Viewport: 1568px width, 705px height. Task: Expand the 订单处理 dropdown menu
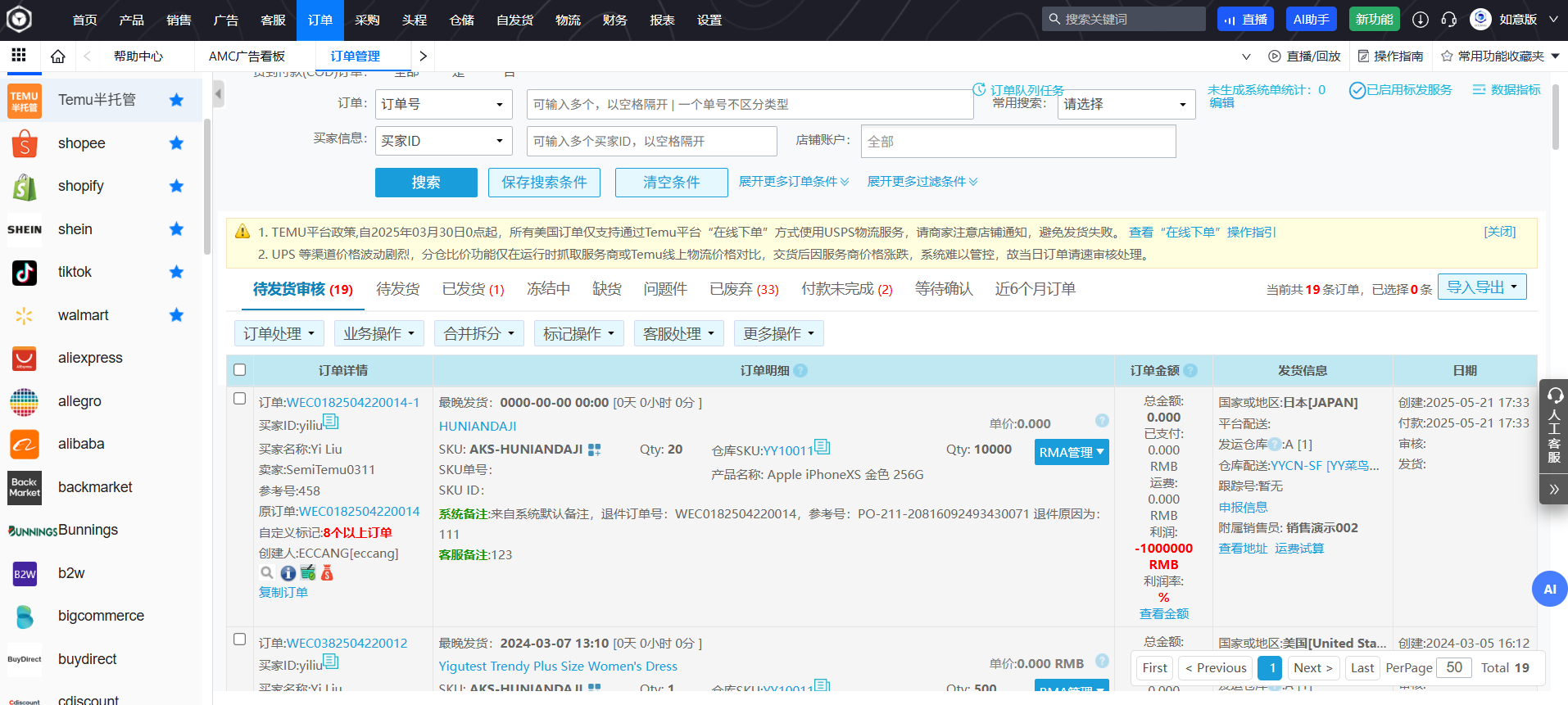pyautogui.click(x=279, y=334)
